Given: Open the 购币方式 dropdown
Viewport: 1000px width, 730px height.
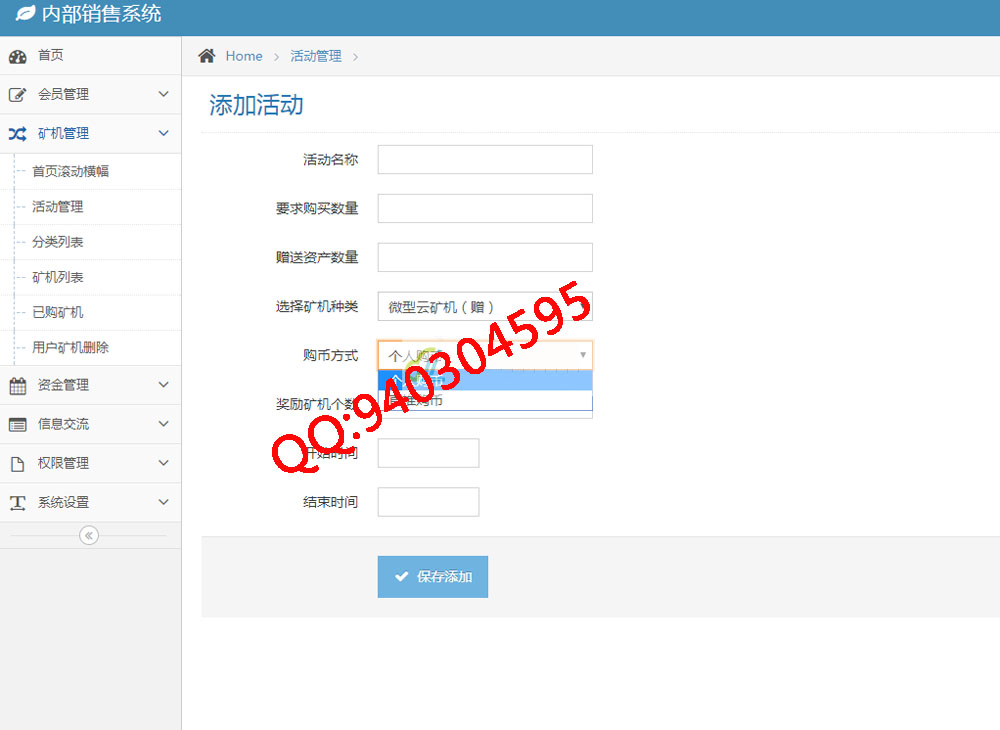Looking at the screenshot, I should 485,355.
